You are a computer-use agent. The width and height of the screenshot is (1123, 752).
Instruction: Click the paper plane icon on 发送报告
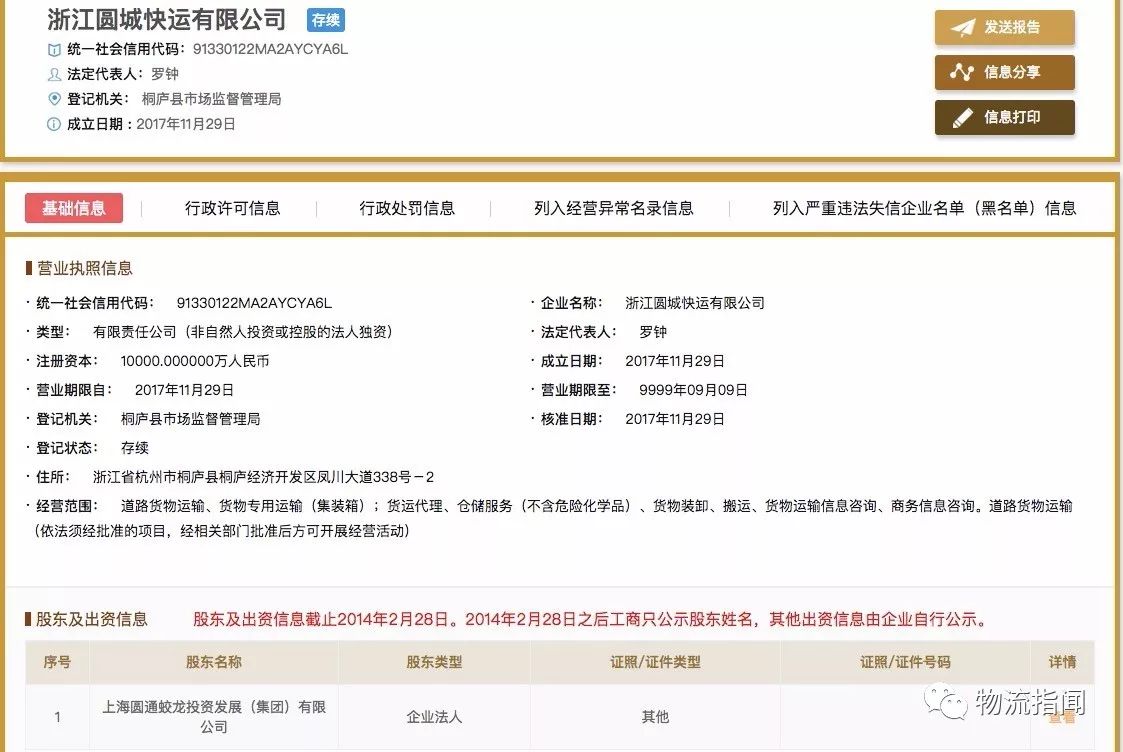963,27
